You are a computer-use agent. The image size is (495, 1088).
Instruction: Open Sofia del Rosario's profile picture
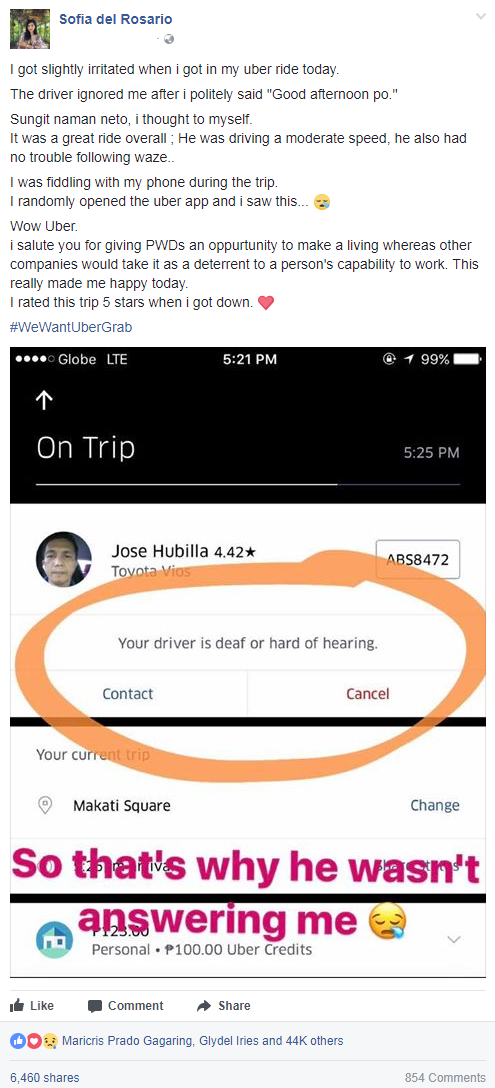[x=30, y=29]
